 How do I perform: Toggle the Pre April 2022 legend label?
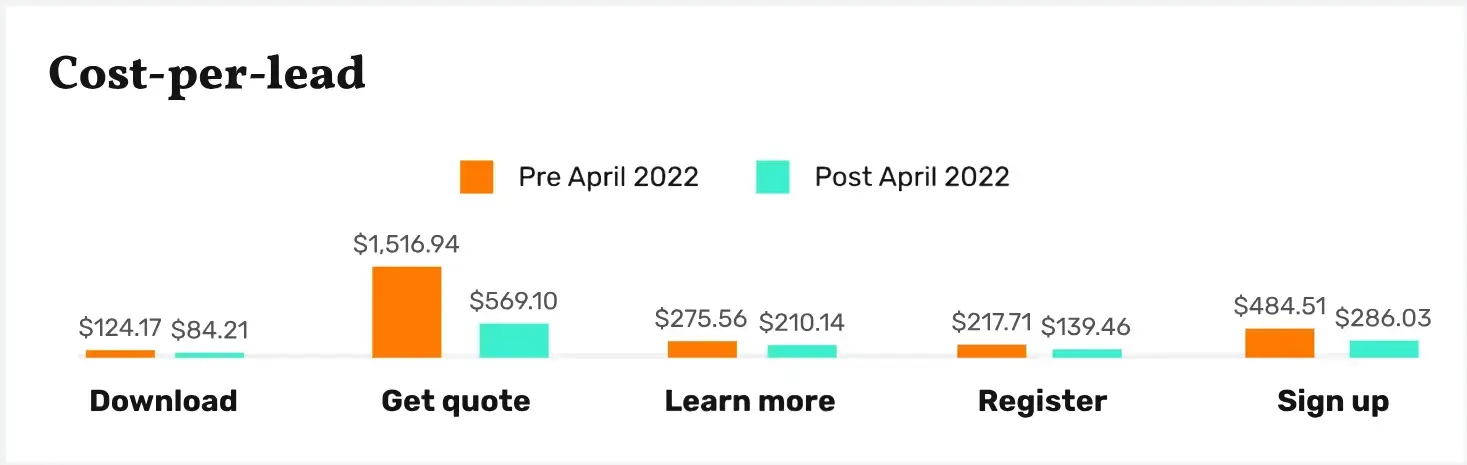click(608, 178)
